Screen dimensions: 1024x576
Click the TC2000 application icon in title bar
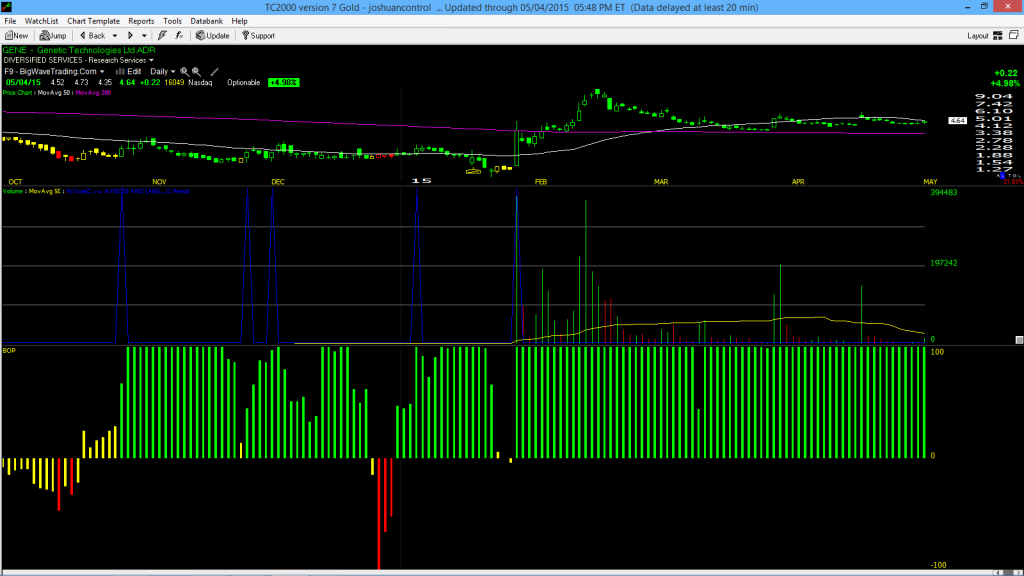(x=7, y=7)
